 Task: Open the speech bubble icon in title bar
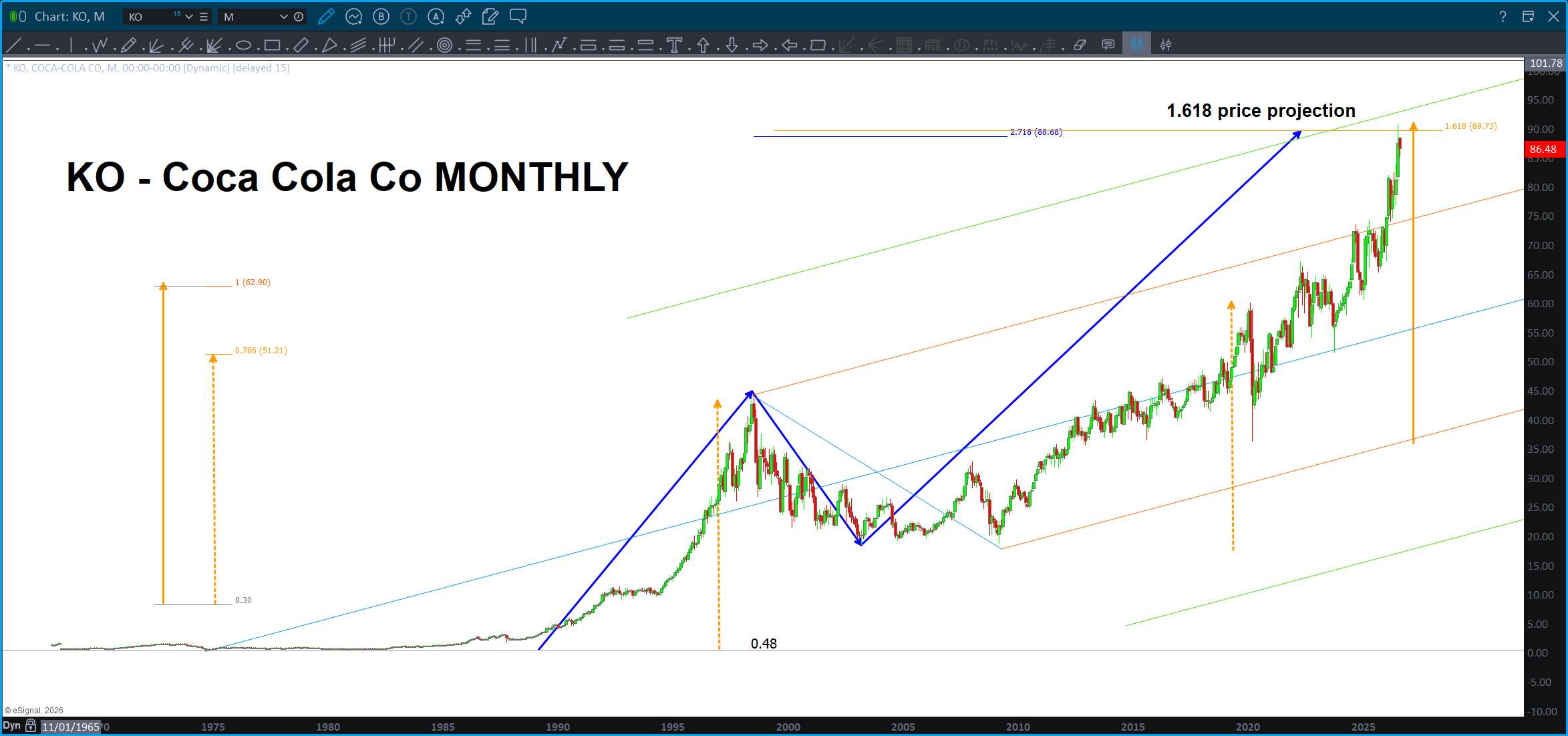518,17
